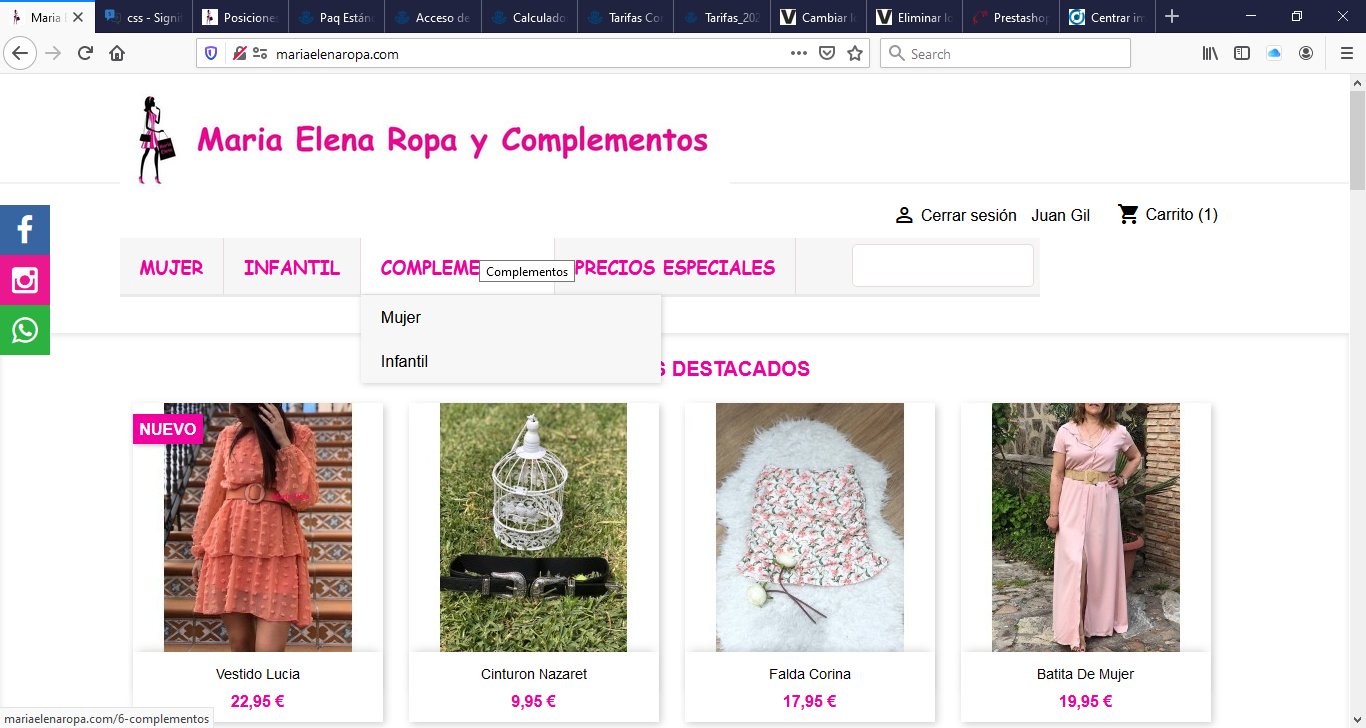Open the Falda Corina product title
Image resolution: width=1366 pixels, height=728 pixels.
[x=810, y=674]
